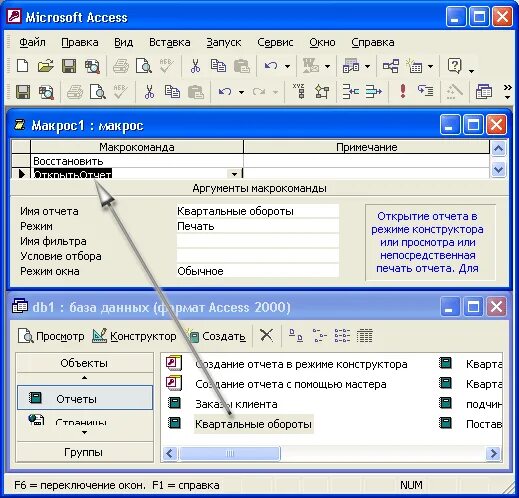This screenshot has height=498, width=519.
Task: Expand more buttons chevron at macro toolbar end
Action: coord(507,92)
